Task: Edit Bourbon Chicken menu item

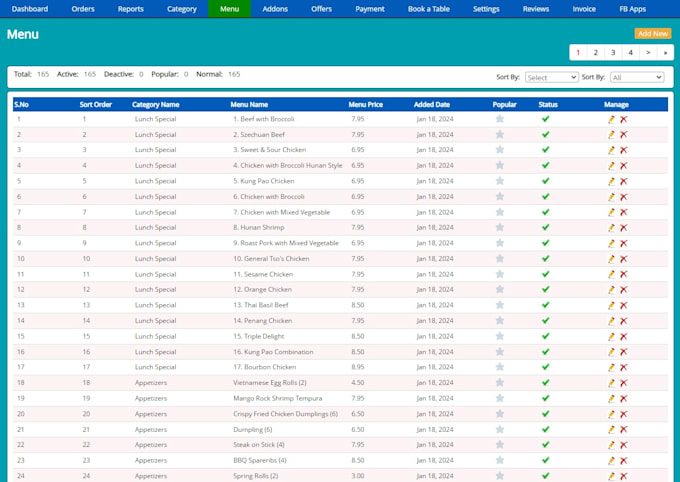Action: [x=611, y=367]
